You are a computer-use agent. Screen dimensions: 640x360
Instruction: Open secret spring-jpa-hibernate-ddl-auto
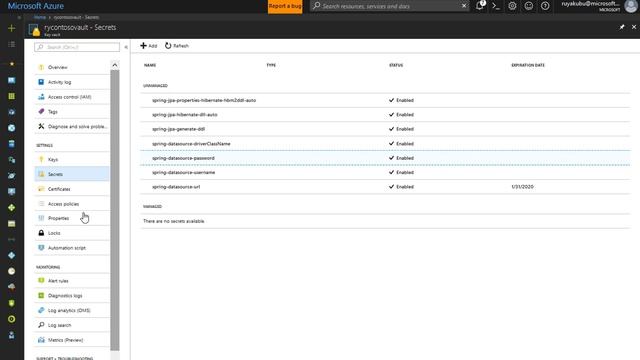tap(385, 115)
